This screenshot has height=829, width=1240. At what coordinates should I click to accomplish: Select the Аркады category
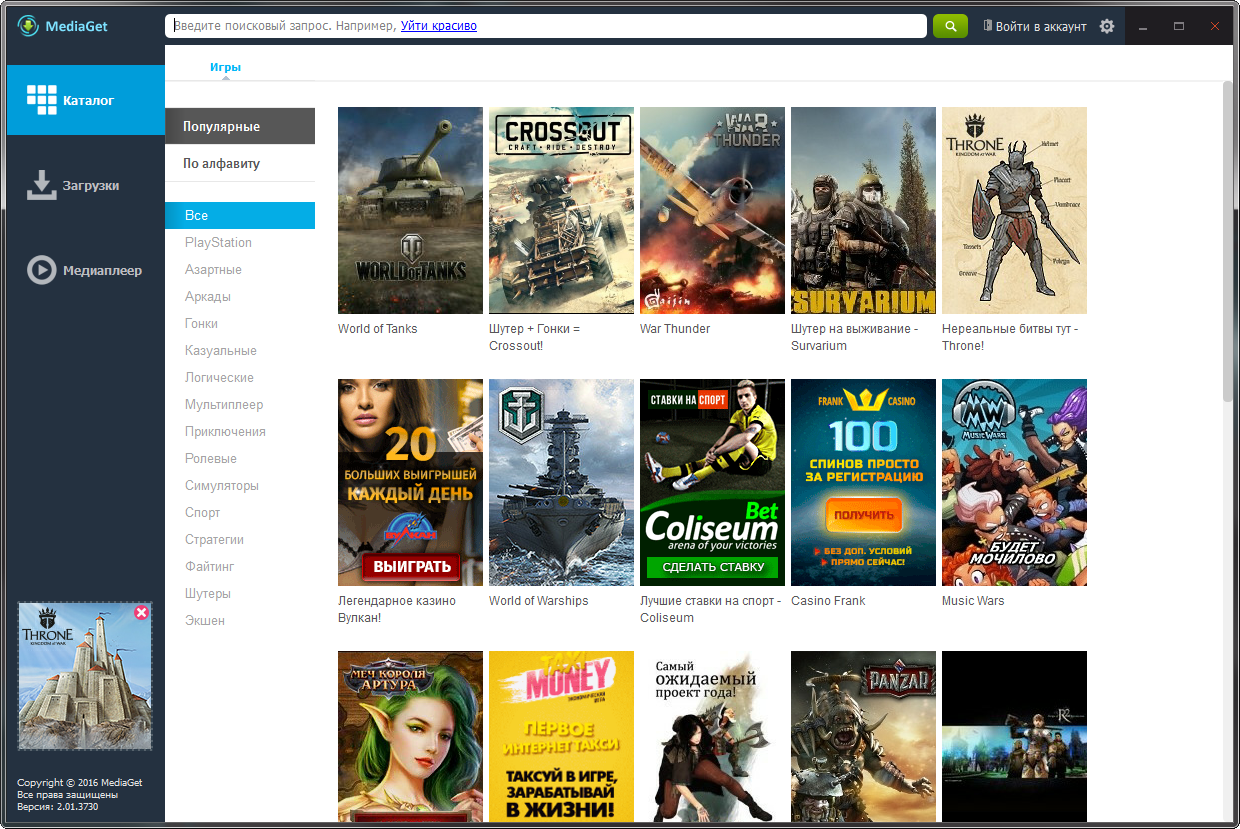pyautogui.click(x=208, y=297)
